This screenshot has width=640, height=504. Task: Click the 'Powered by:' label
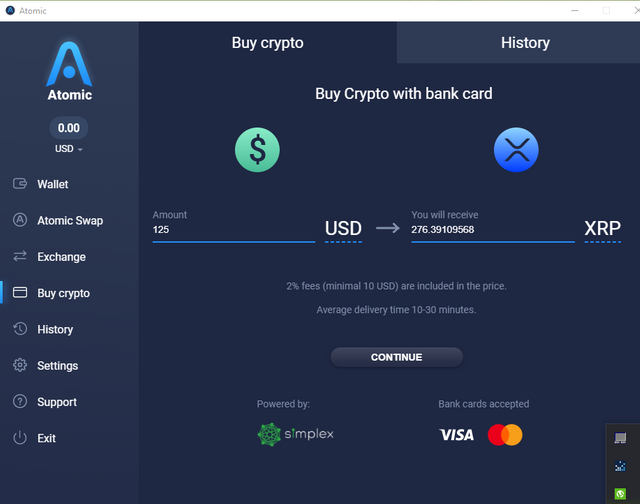pos(283,404)
